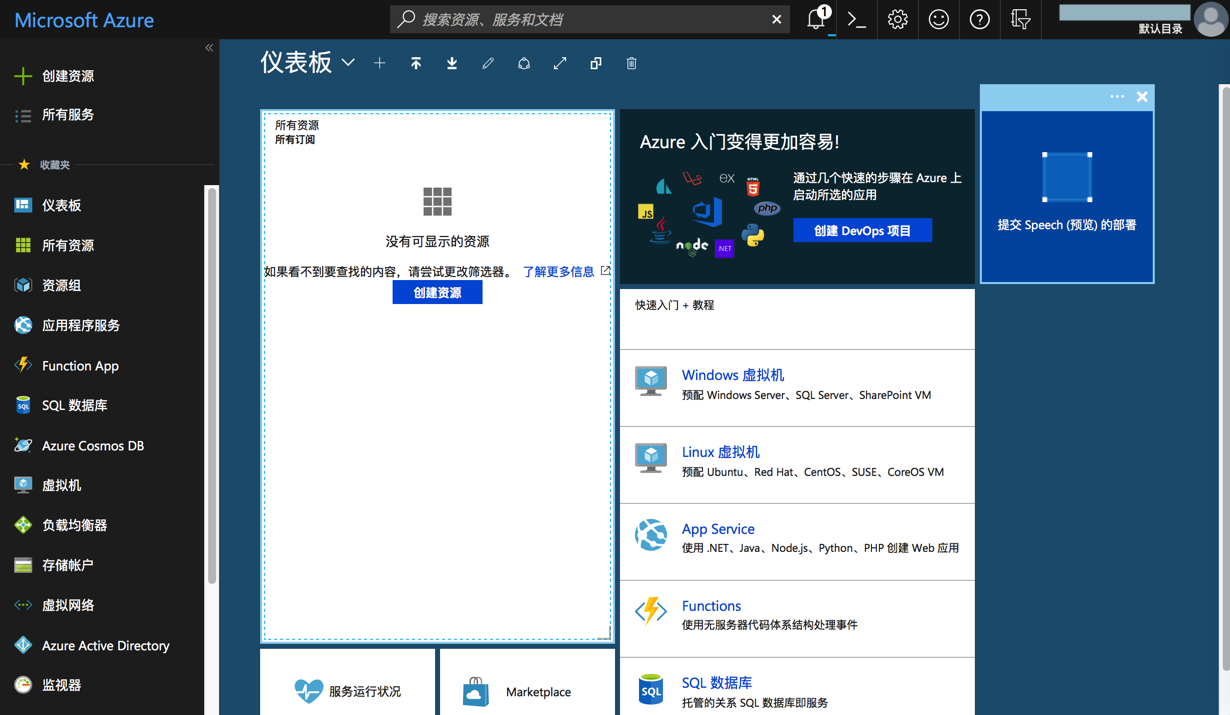Clone the dashboard
1230x715 pixels.
pos(596,63)
